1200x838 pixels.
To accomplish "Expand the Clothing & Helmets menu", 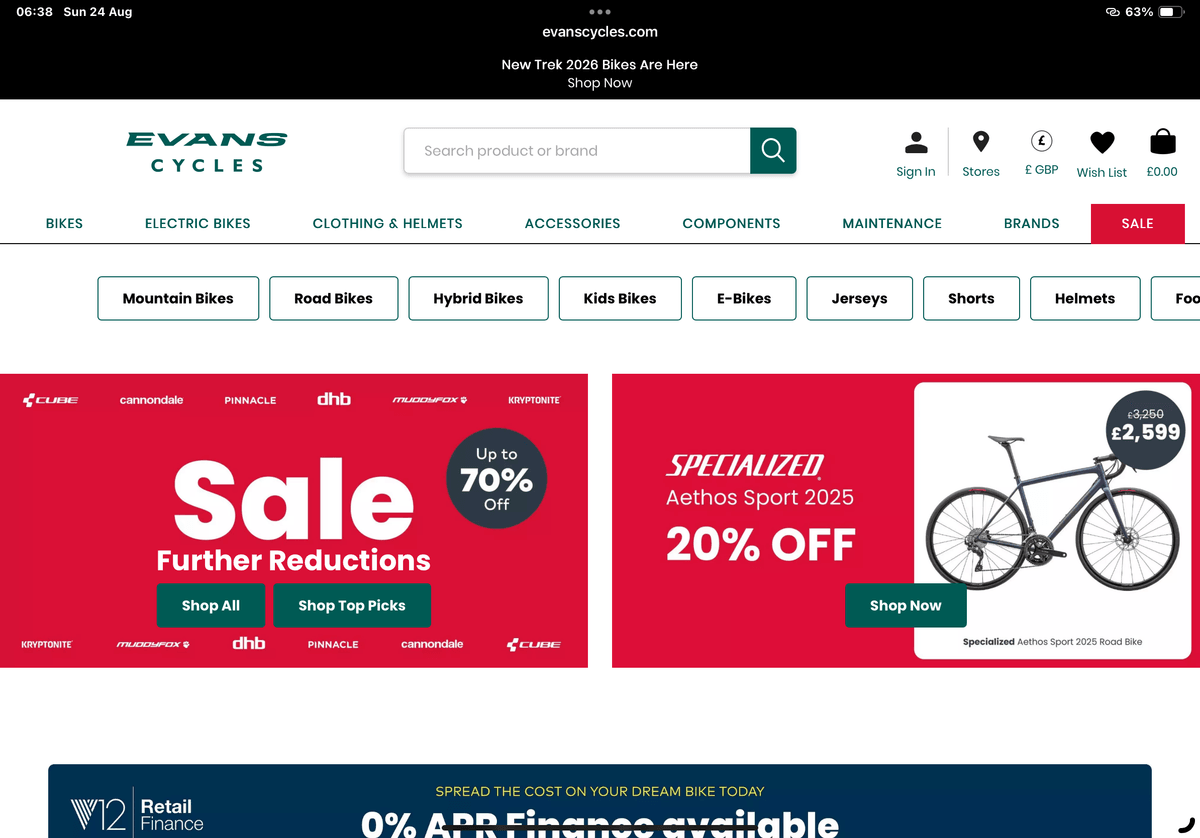I will [388, 223].
